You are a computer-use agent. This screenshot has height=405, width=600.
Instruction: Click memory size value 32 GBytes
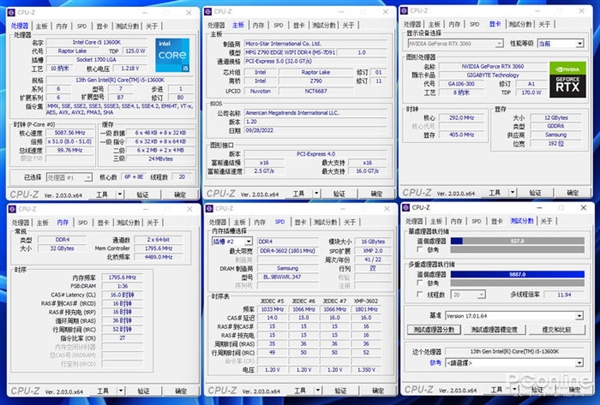(x=62, y=248)
